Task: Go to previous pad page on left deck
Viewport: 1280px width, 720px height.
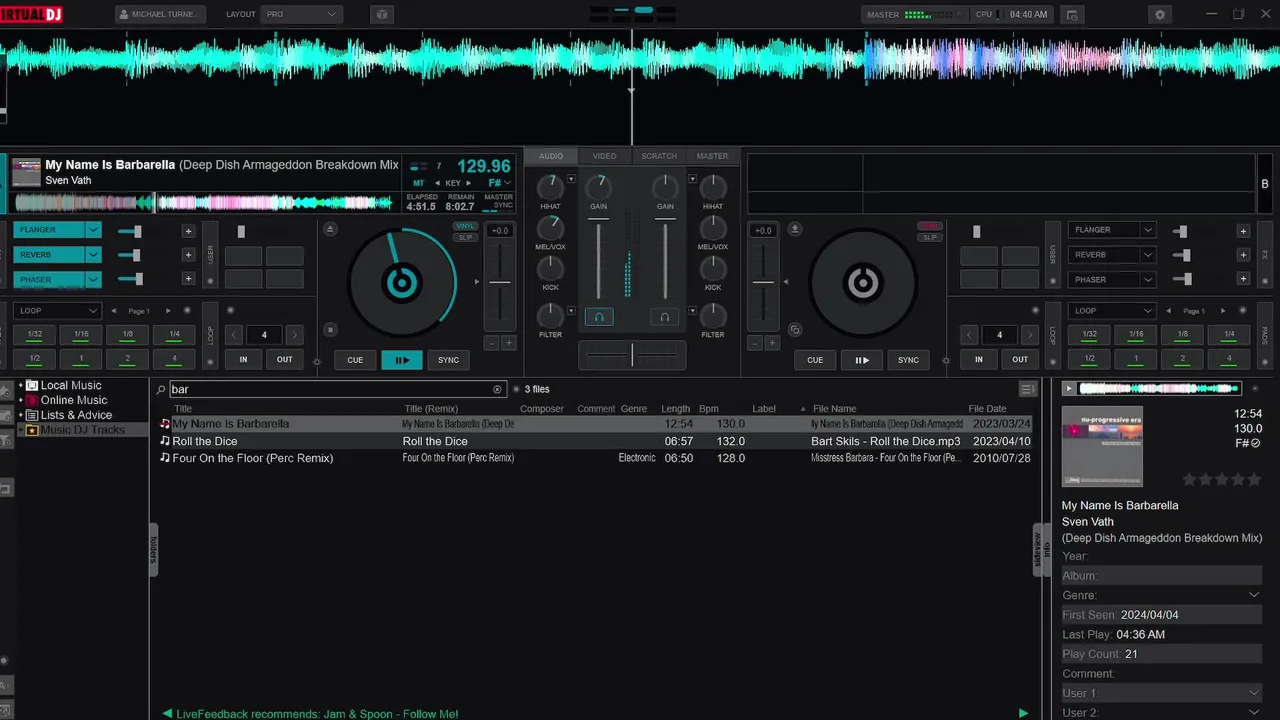Action: click(x=114, y=311)
